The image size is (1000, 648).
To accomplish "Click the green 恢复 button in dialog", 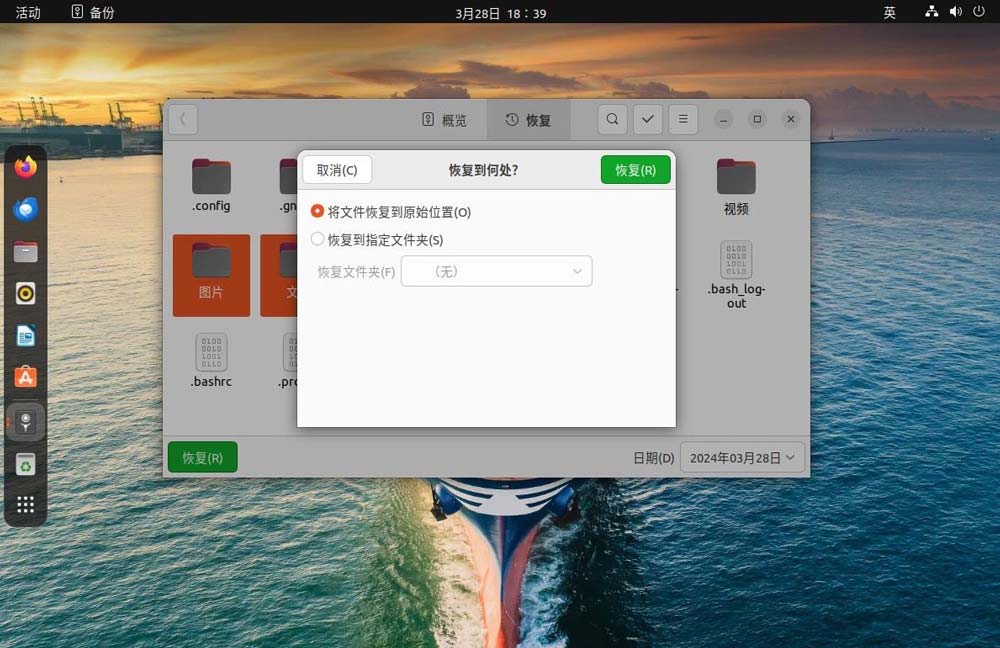I will pos(635,170).
